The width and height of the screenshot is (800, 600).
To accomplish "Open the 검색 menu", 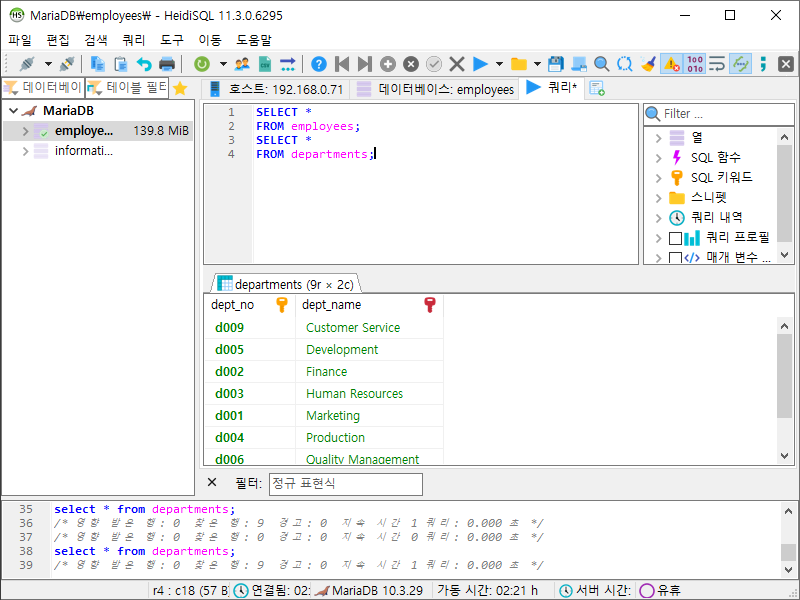I will pyautogui.click(x=96, y=40).
